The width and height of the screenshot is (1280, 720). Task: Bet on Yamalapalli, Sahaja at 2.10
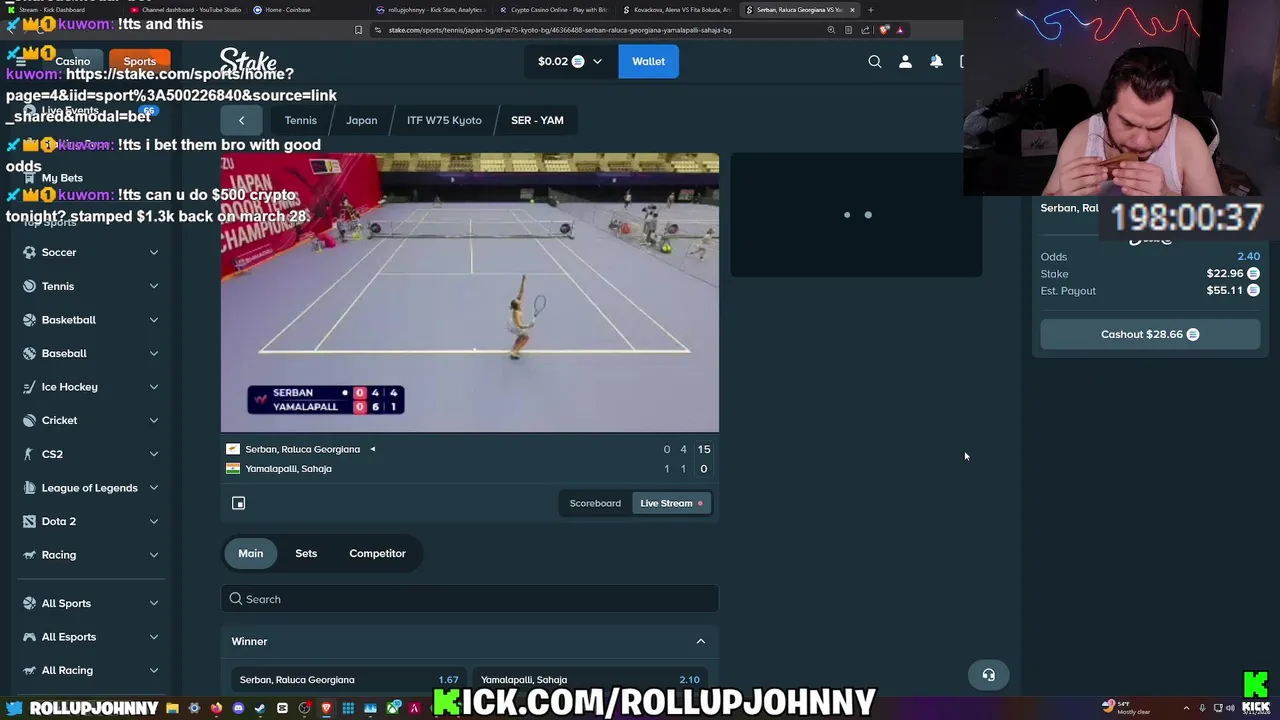(590, 679)
